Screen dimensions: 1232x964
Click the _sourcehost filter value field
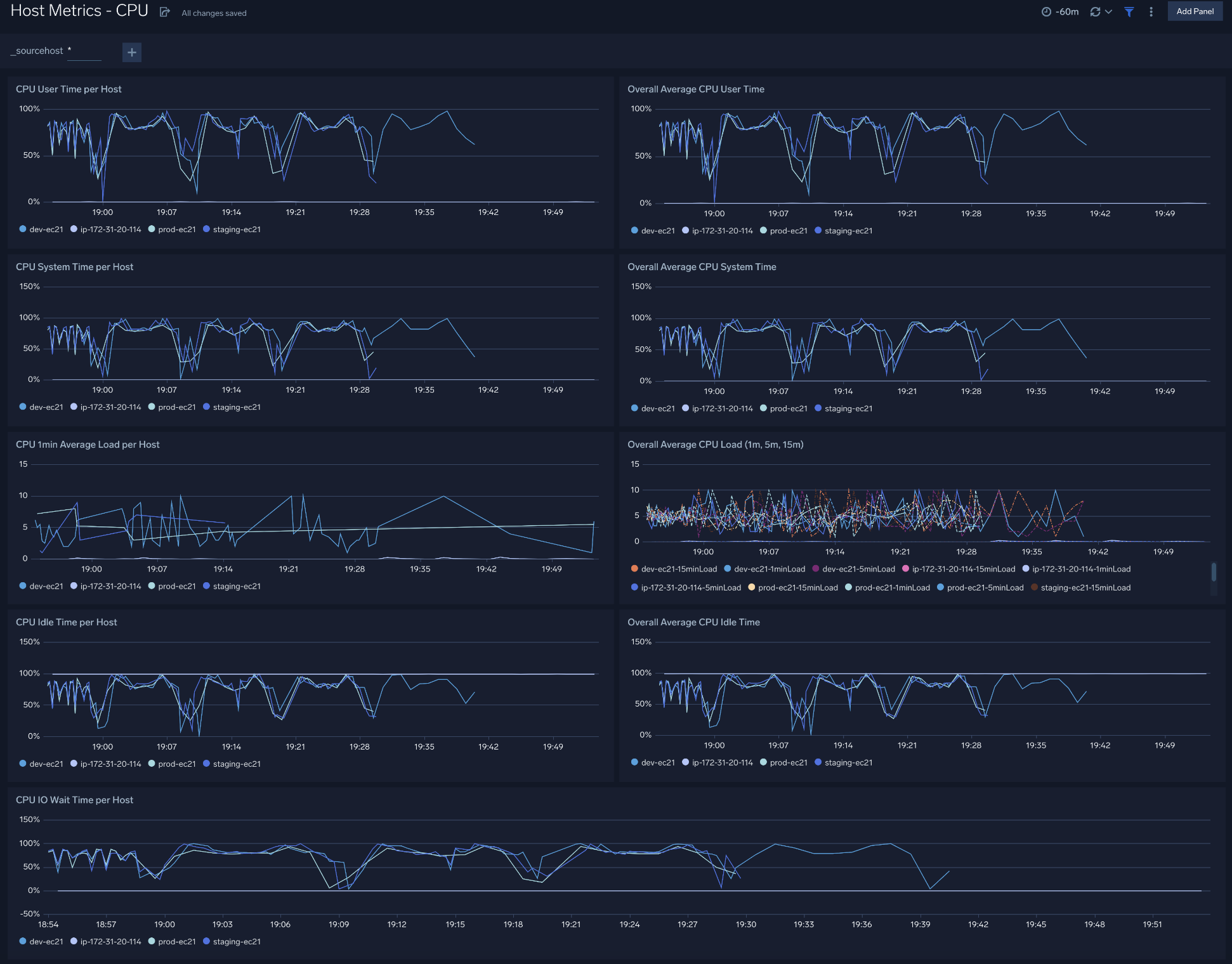click(84, 51)
